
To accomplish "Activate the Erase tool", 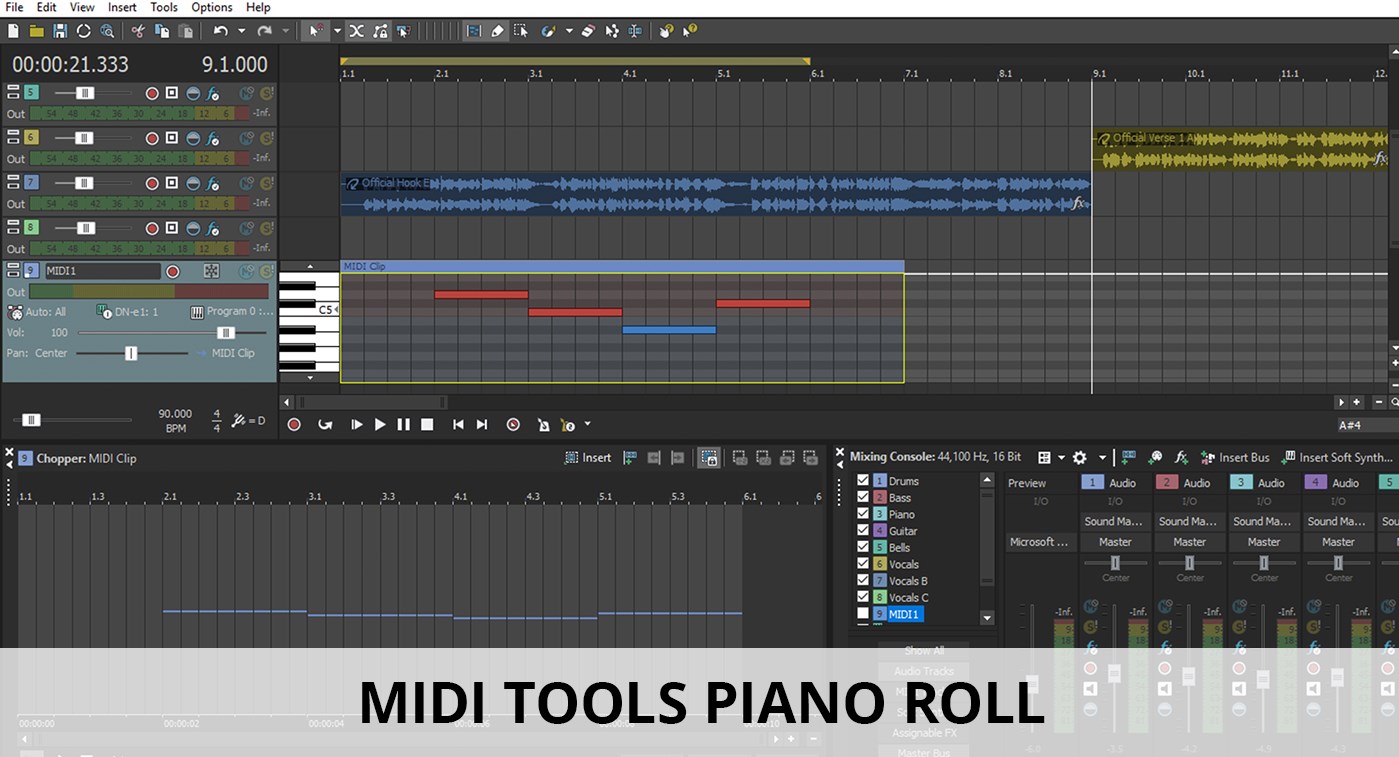I will click(x=588, y=32).
